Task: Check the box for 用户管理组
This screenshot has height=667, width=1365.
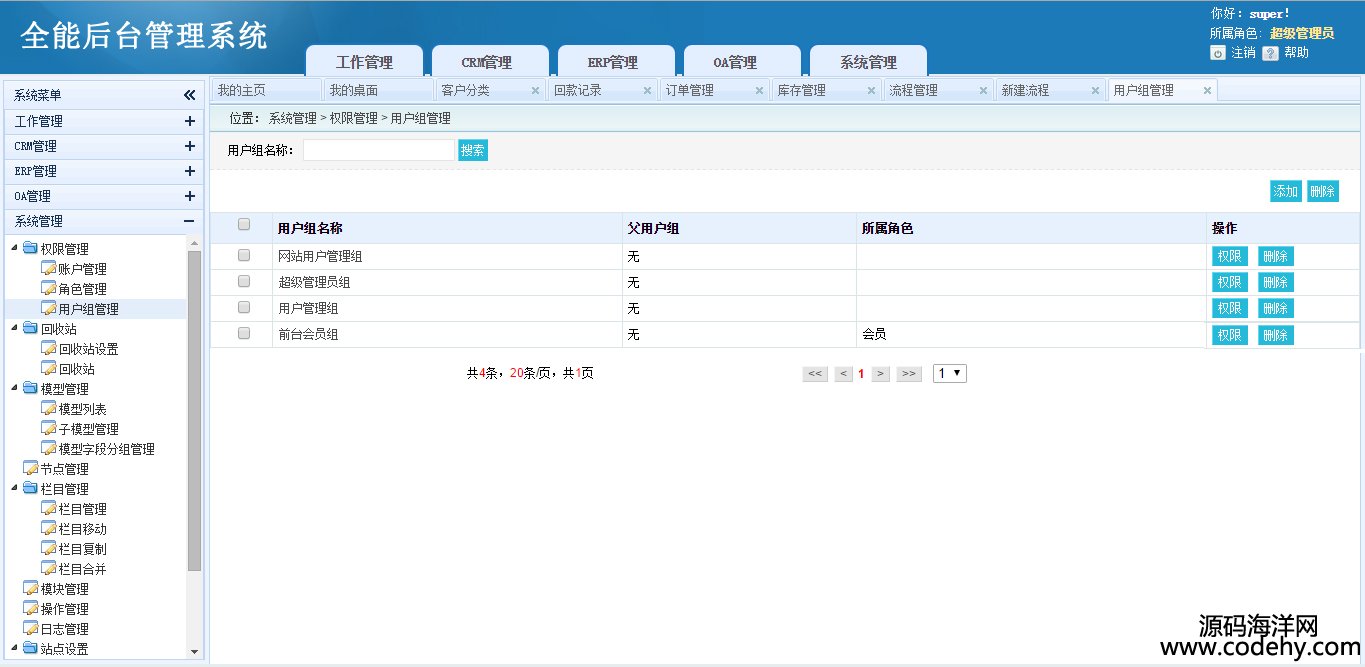Action: [x=244, y=307]
